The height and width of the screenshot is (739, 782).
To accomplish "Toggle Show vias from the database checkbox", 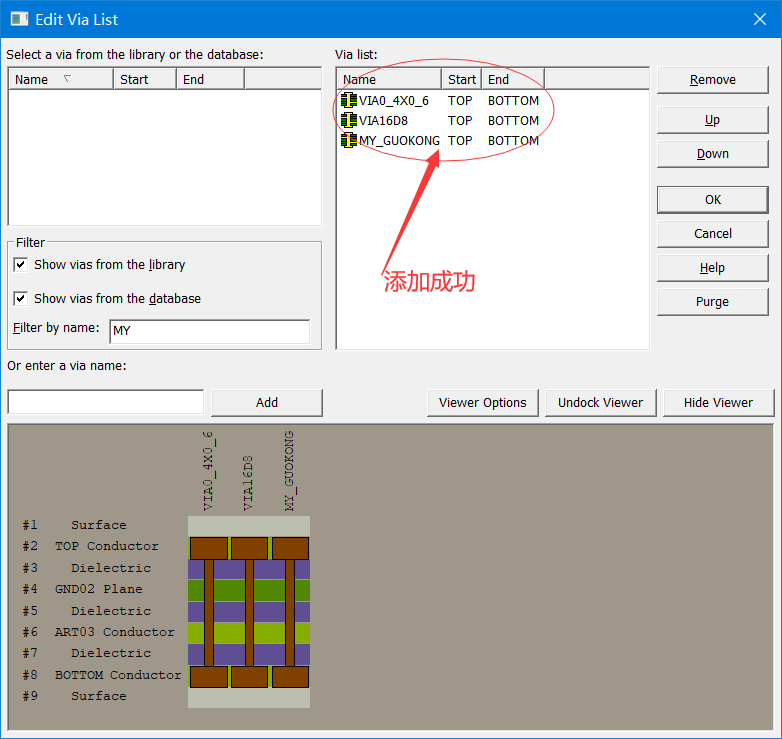I will [21, 298].
